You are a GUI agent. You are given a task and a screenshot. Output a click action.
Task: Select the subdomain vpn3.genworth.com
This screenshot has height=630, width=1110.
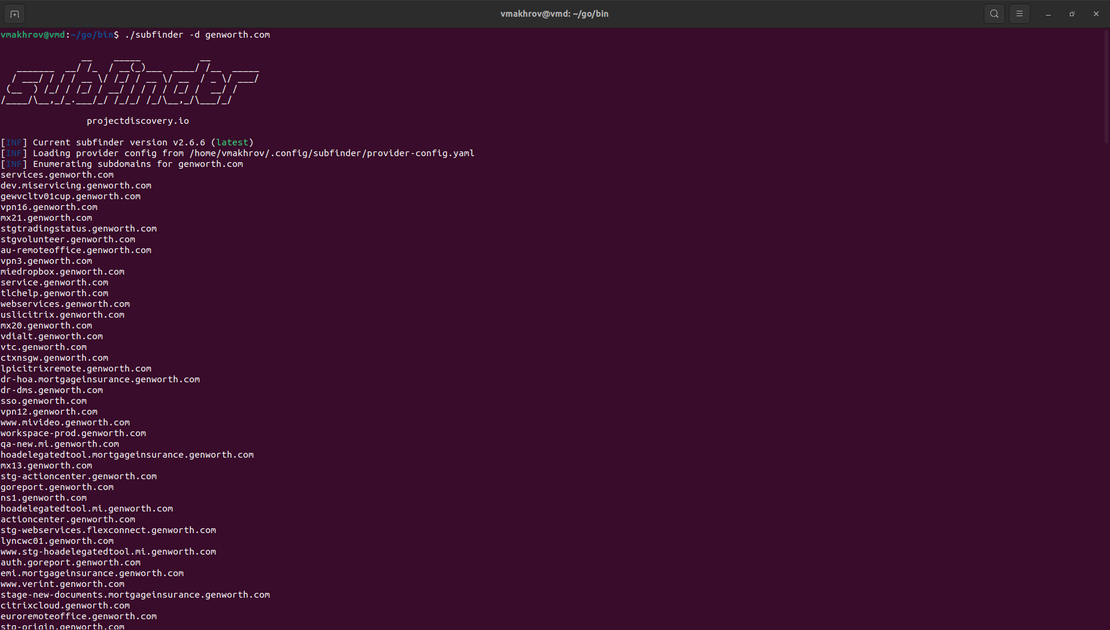(x=48, y=260)
